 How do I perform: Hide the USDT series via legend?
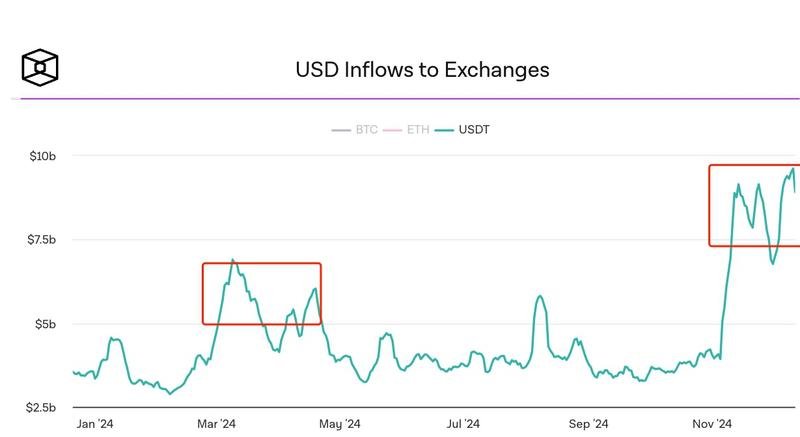(x=475, y=130)
